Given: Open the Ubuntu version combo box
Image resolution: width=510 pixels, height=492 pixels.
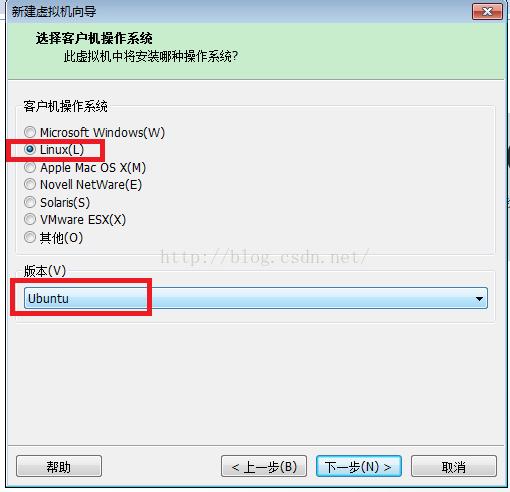Looking at the screenshot, I should pos(256,298).
